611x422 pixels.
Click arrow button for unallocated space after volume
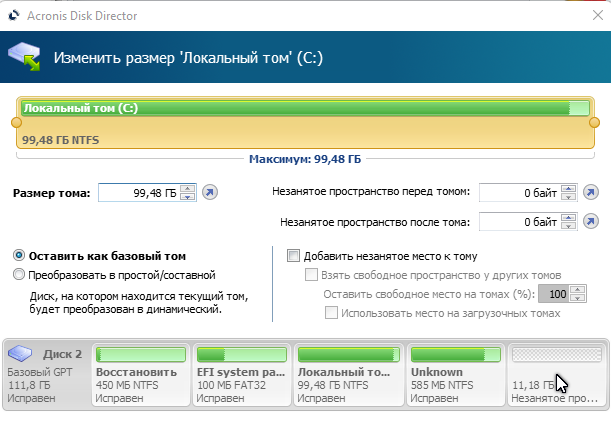coord(591,221)
